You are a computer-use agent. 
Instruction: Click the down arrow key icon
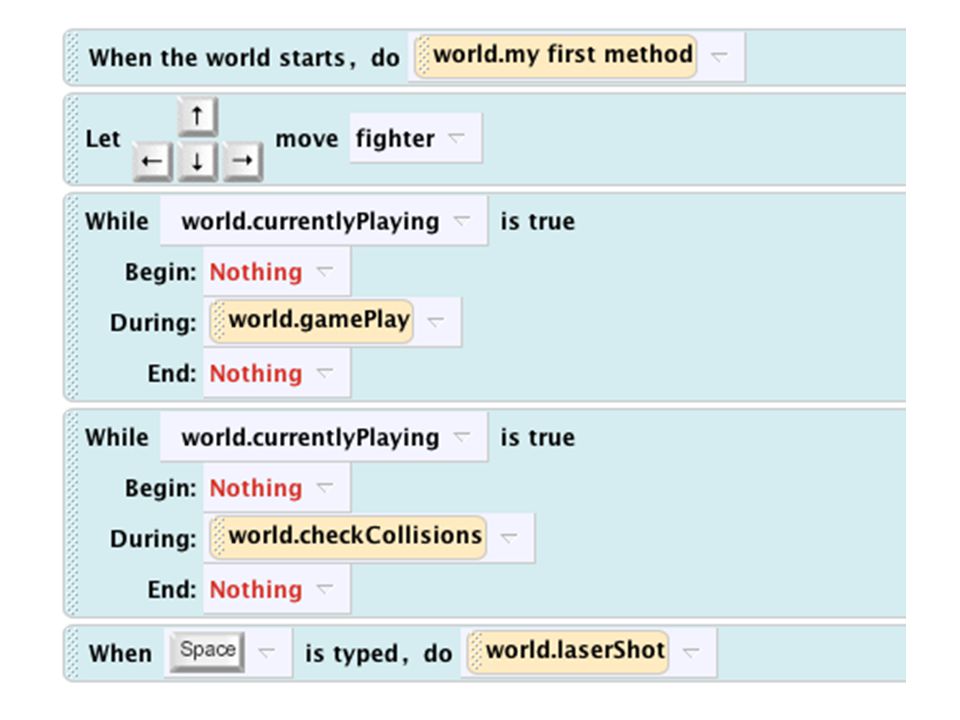(x=197, y=162)
